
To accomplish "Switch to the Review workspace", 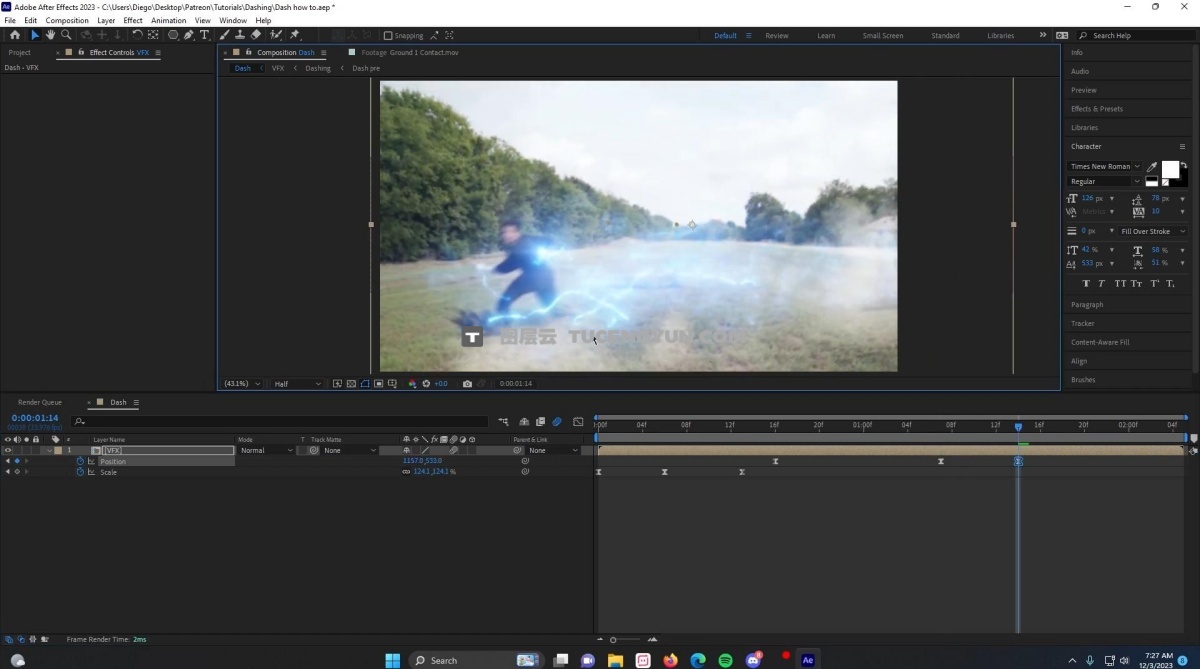I will pyautogui.click(x=777, y=35).
